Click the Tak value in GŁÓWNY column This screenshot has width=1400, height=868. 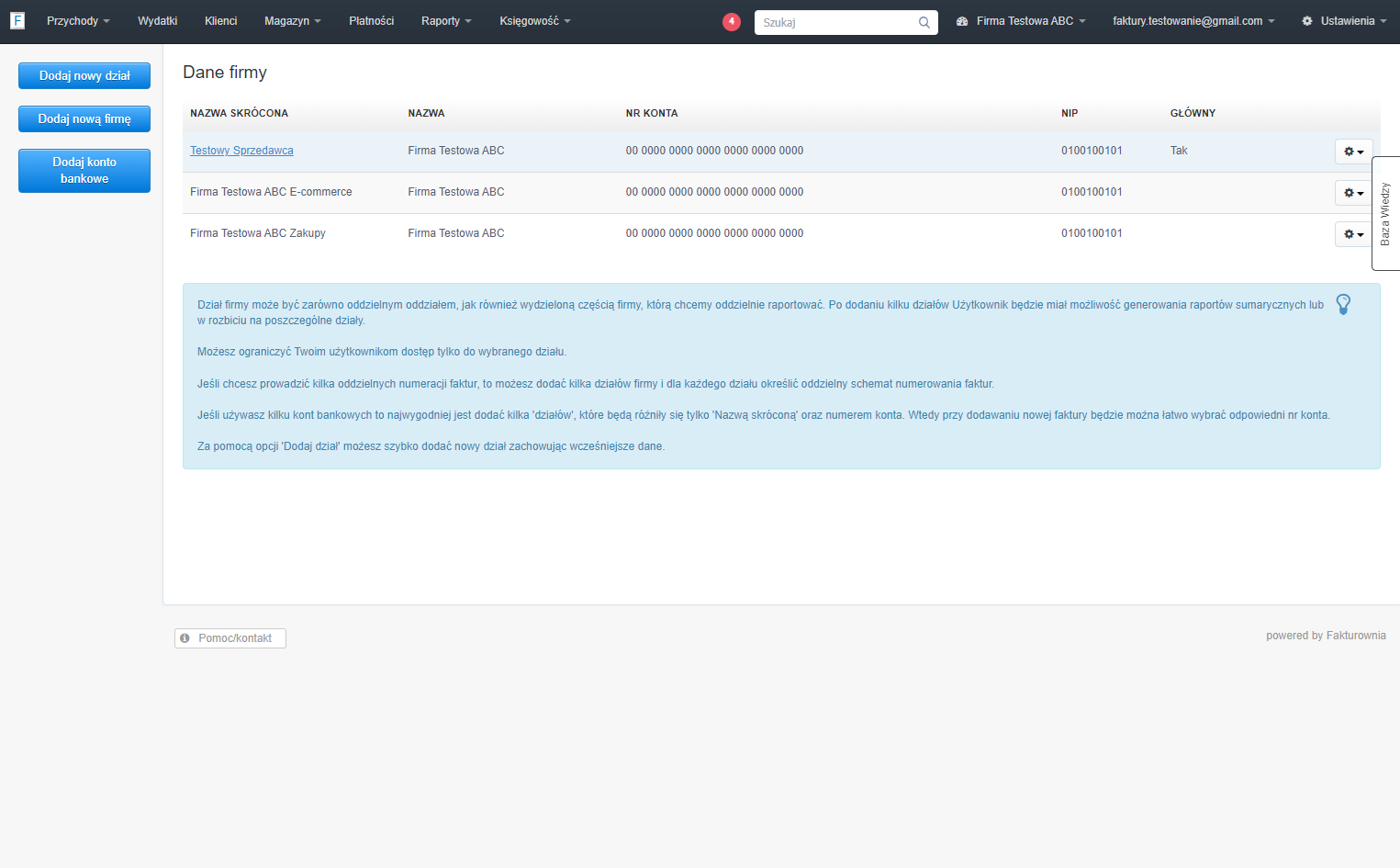[1179, 151]
